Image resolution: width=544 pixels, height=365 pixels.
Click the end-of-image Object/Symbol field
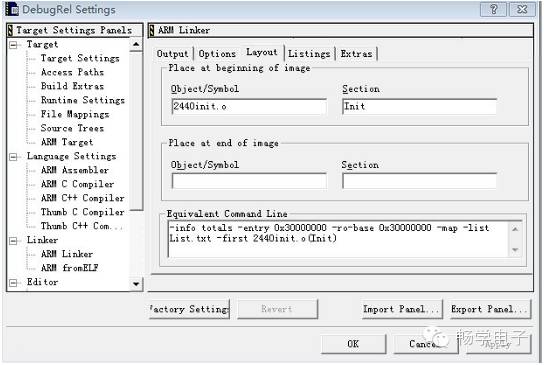pyautogui.click(x=249, y=181)
